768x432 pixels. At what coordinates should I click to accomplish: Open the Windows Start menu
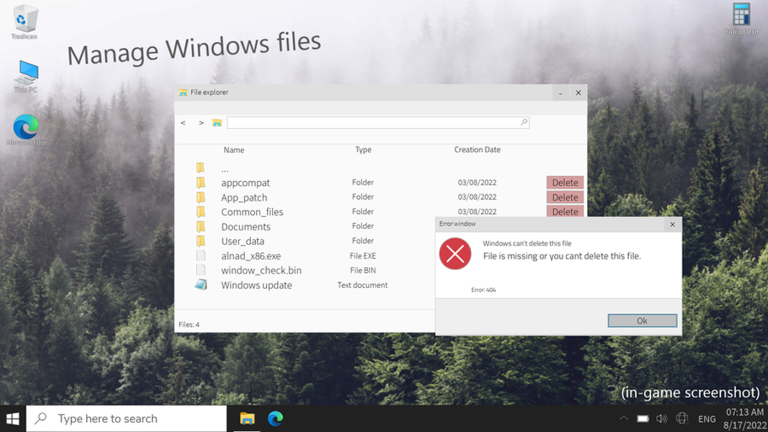(x=13, y=419)
